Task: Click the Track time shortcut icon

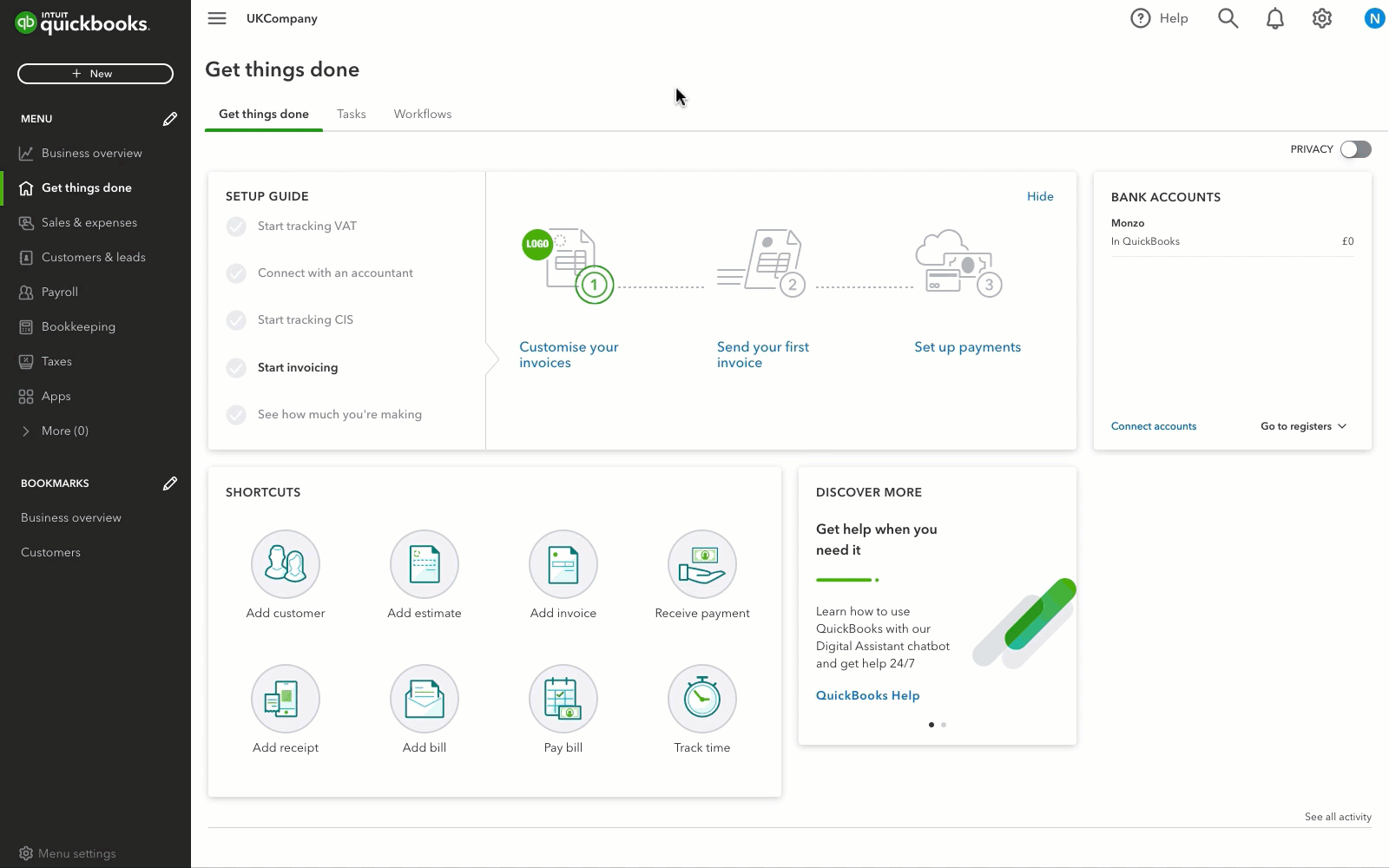Action: [702, 699]
